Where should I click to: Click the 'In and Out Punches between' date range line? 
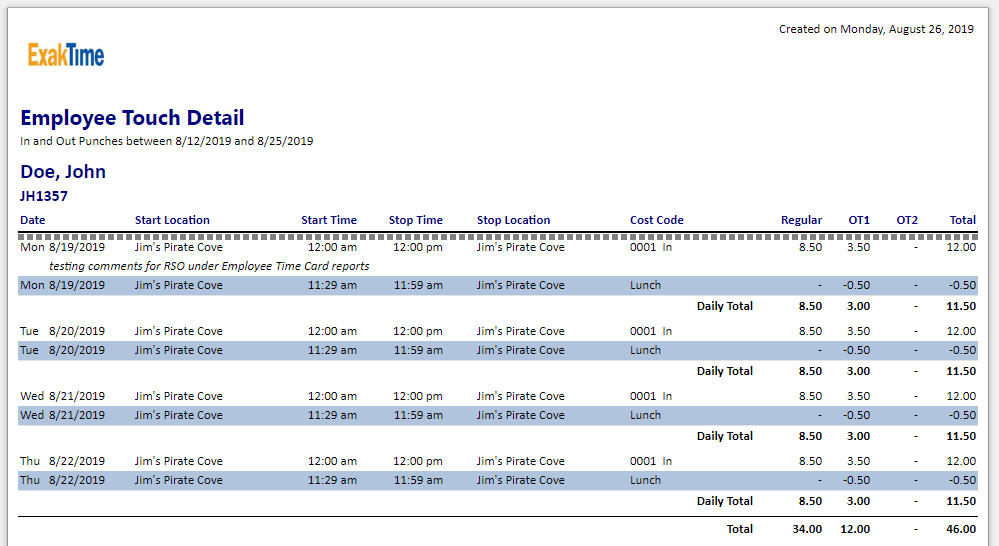166,141
